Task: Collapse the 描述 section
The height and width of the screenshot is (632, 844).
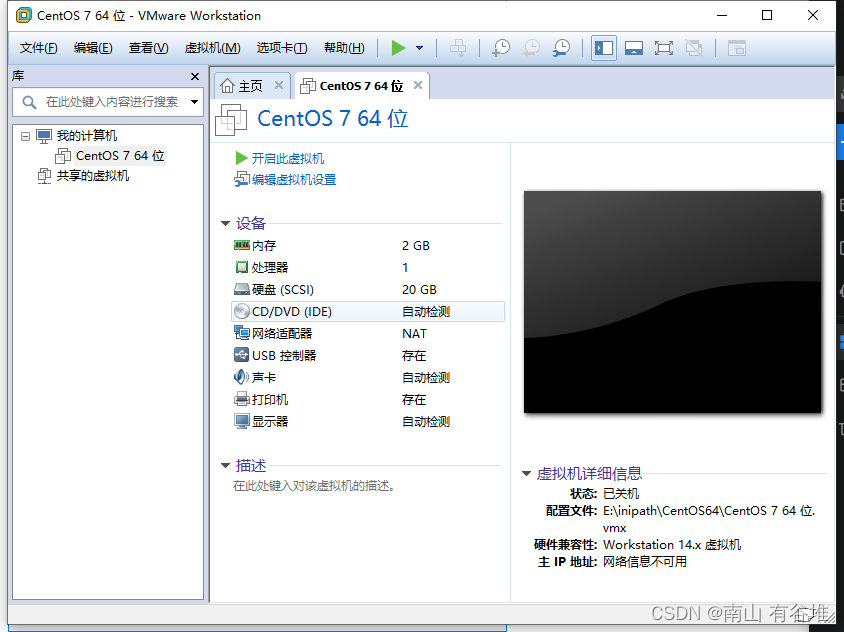Action: tap(226, 466)
